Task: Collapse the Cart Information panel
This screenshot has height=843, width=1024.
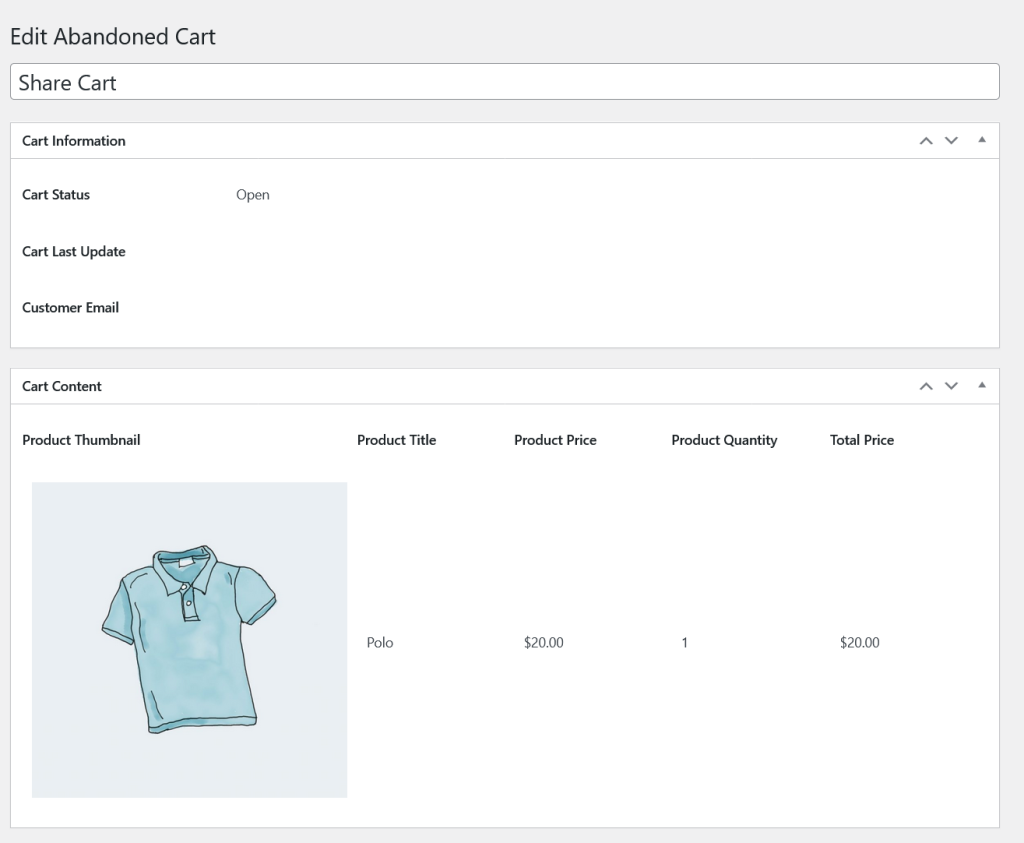Action: [982, 140]
